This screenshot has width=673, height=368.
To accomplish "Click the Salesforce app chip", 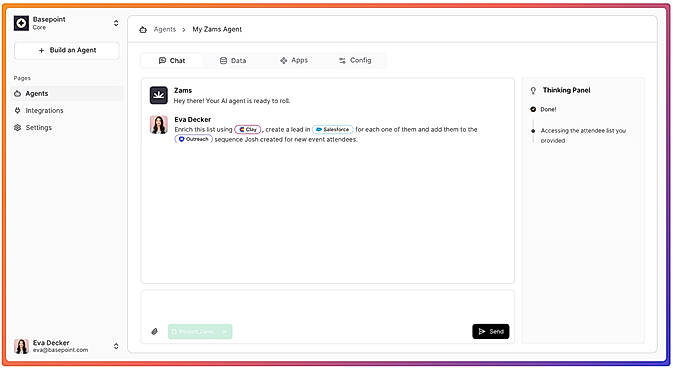I will [x=333, y=129].
